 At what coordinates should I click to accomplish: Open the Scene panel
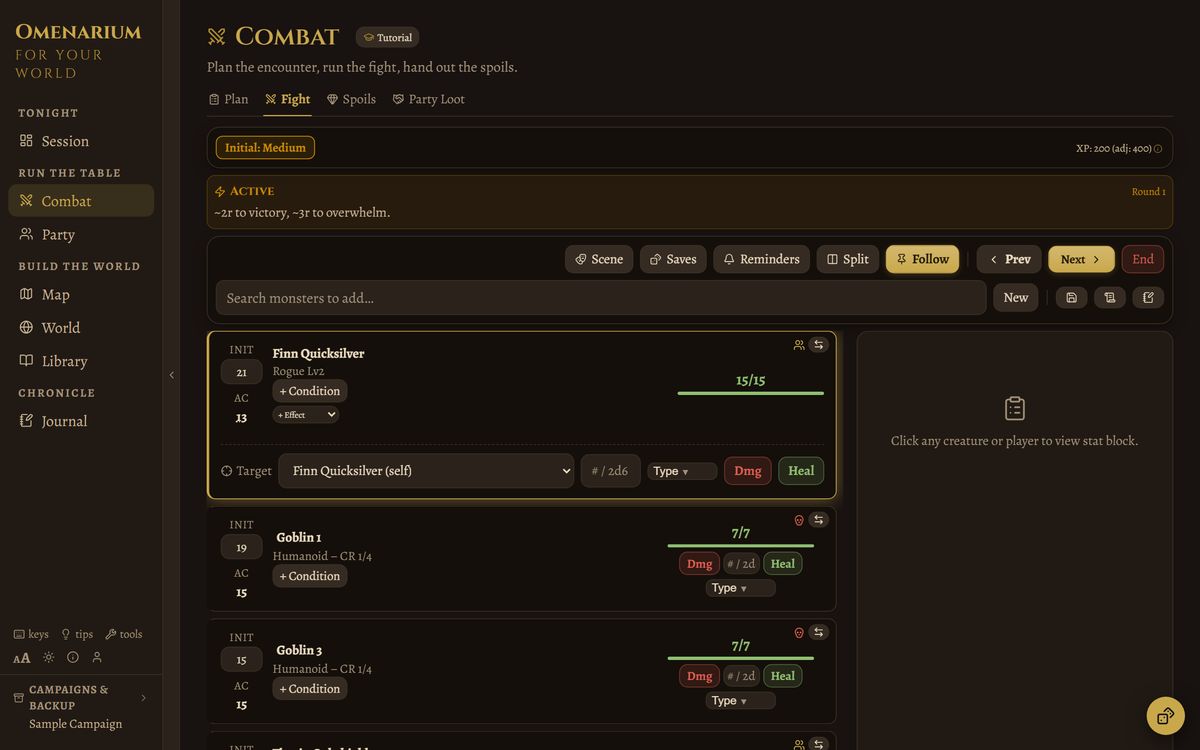click(599, 259)
